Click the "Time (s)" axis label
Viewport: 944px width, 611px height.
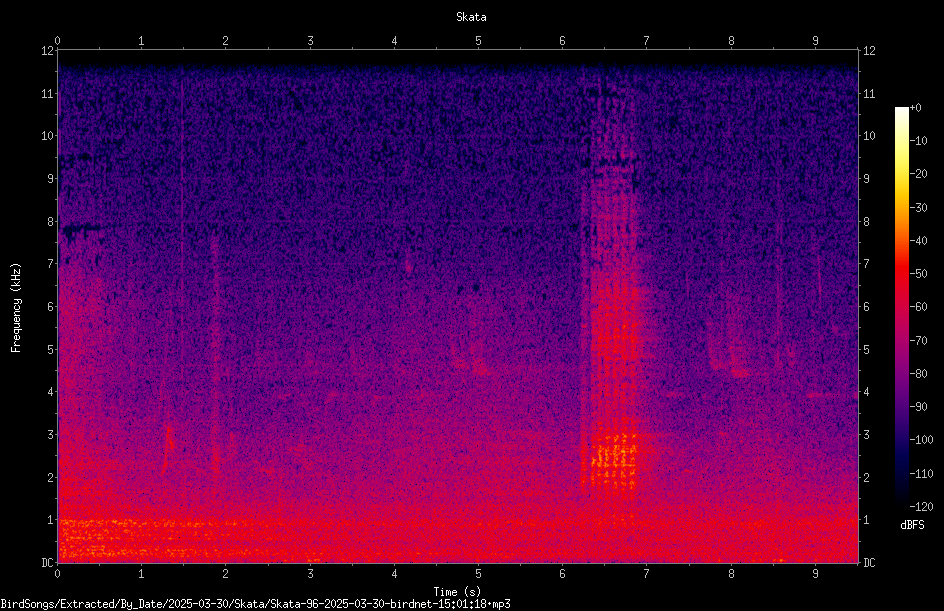click(457, 592)
